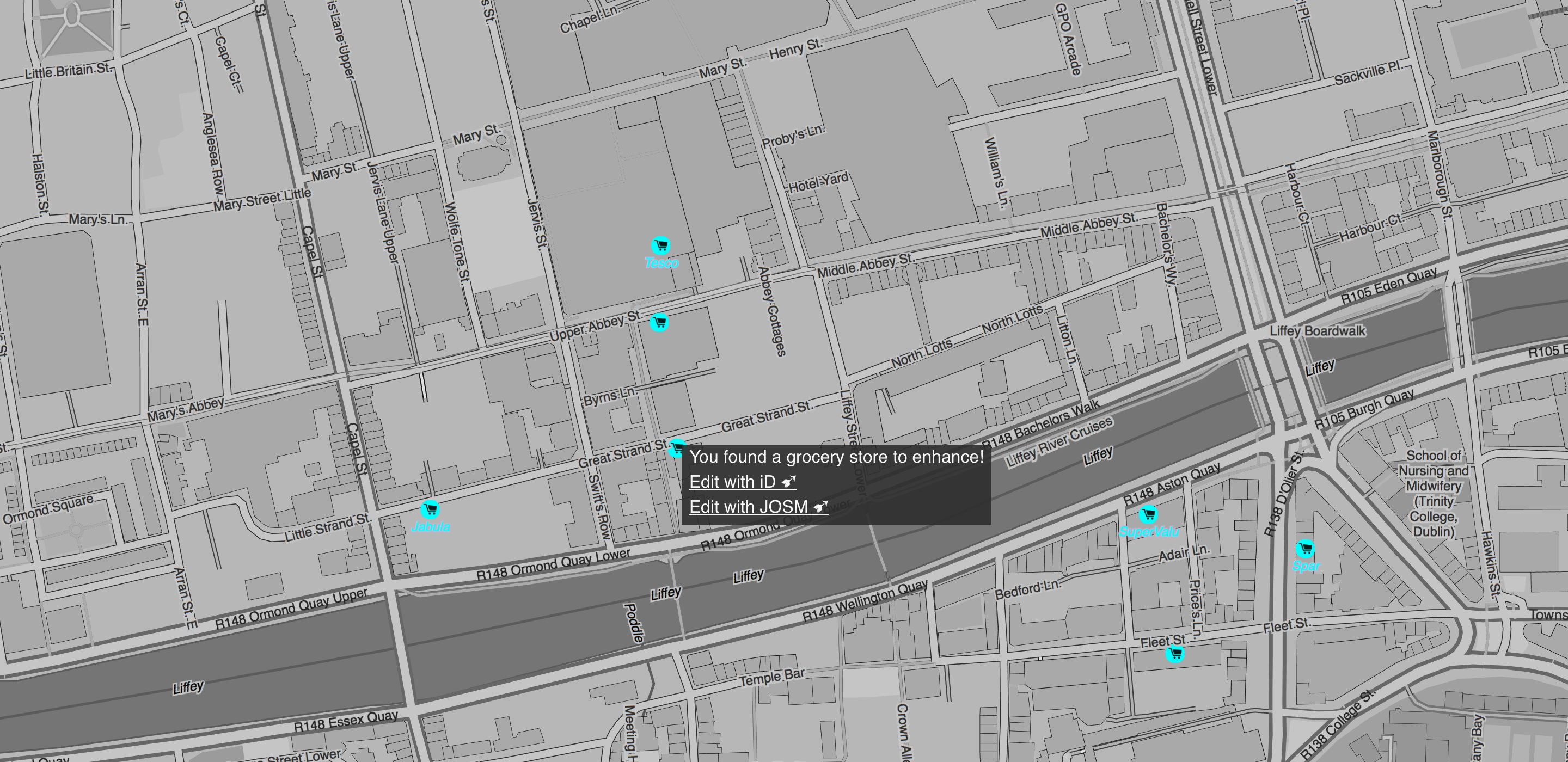Click the cart marker on Fleet St.
Viewport: 1568px width, 762px height.
tap(1175, 654)
